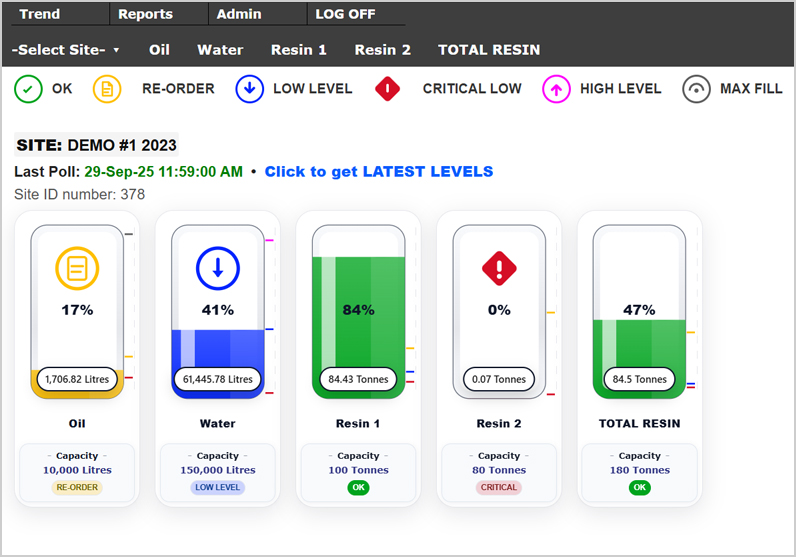Click the low level arrow icon in Water tank
796x557 pixels.
tap(218, 268)
